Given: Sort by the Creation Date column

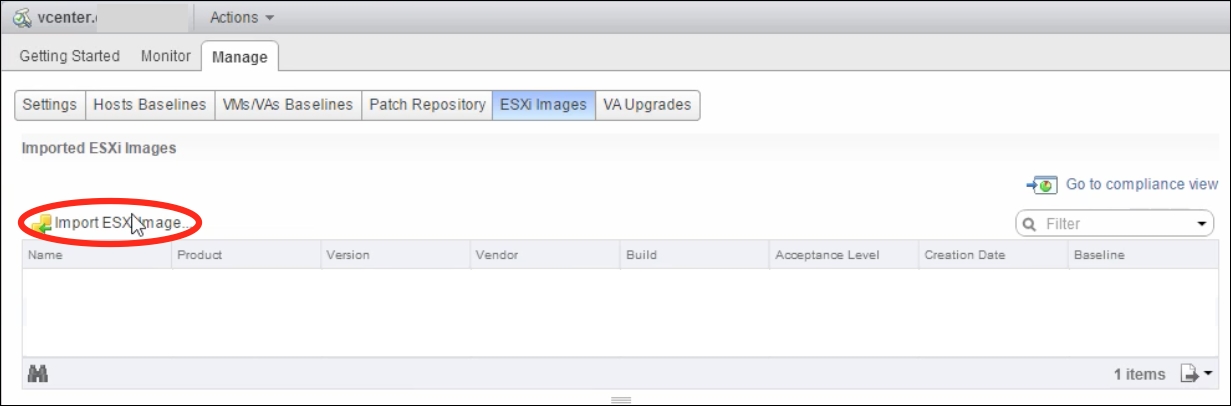Looking at the screenshot, I should click(993, 255).
